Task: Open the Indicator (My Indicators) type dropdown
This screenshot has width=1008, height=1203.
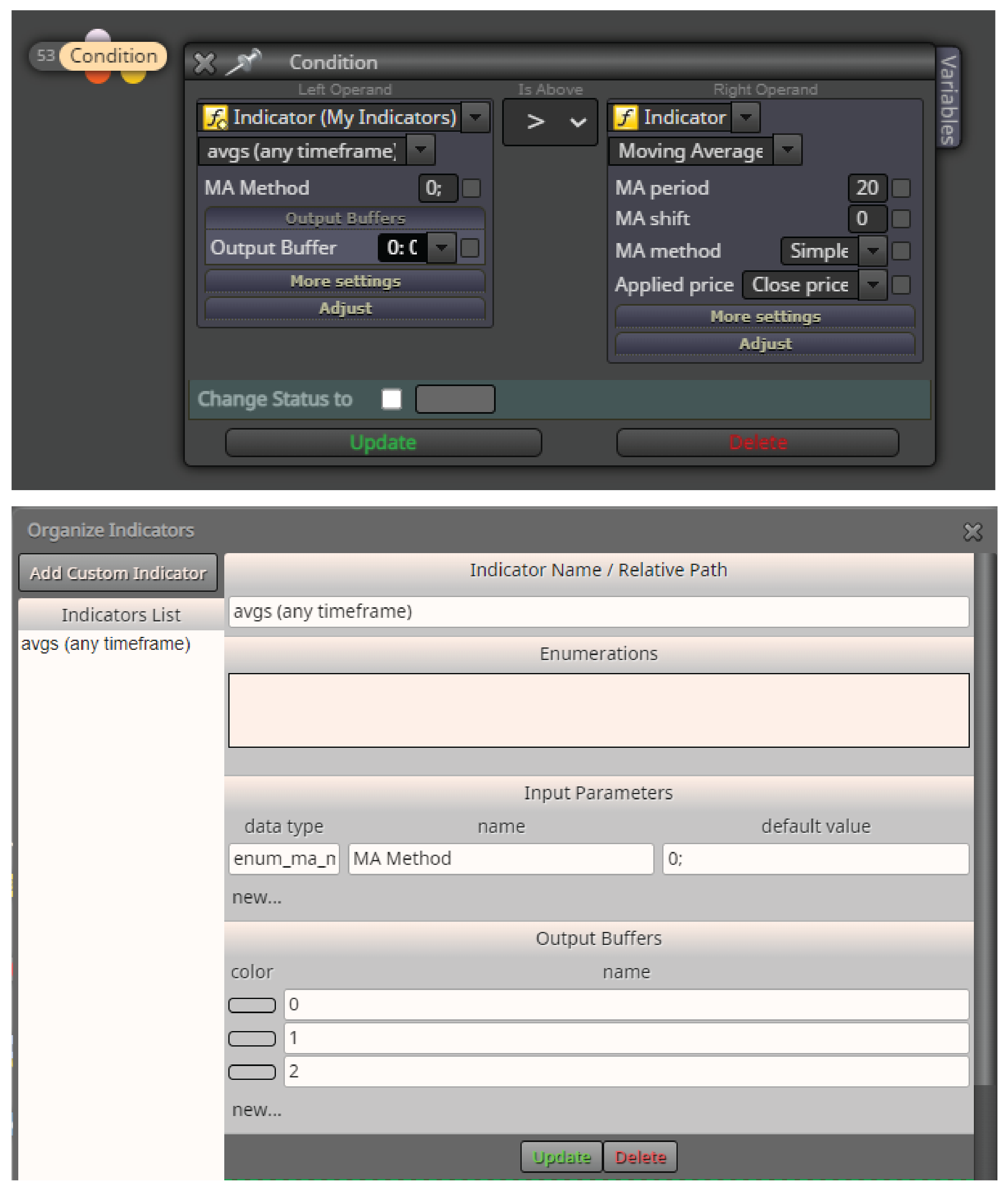Action: click(475, 117)
